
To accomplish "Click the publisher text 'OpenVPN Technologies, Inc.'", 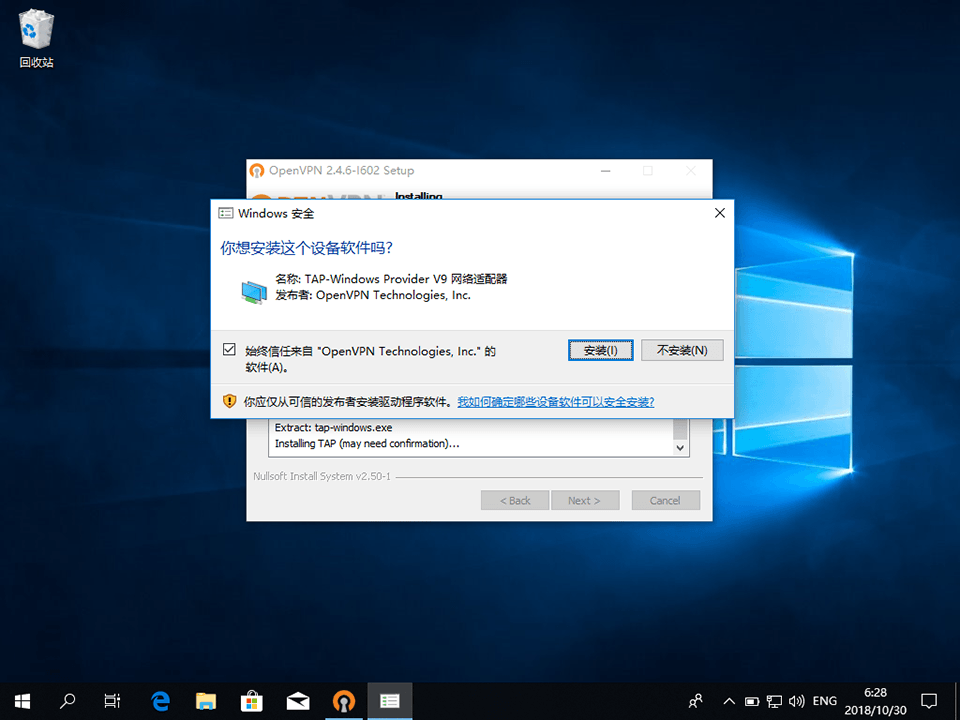I will point(393,295).
